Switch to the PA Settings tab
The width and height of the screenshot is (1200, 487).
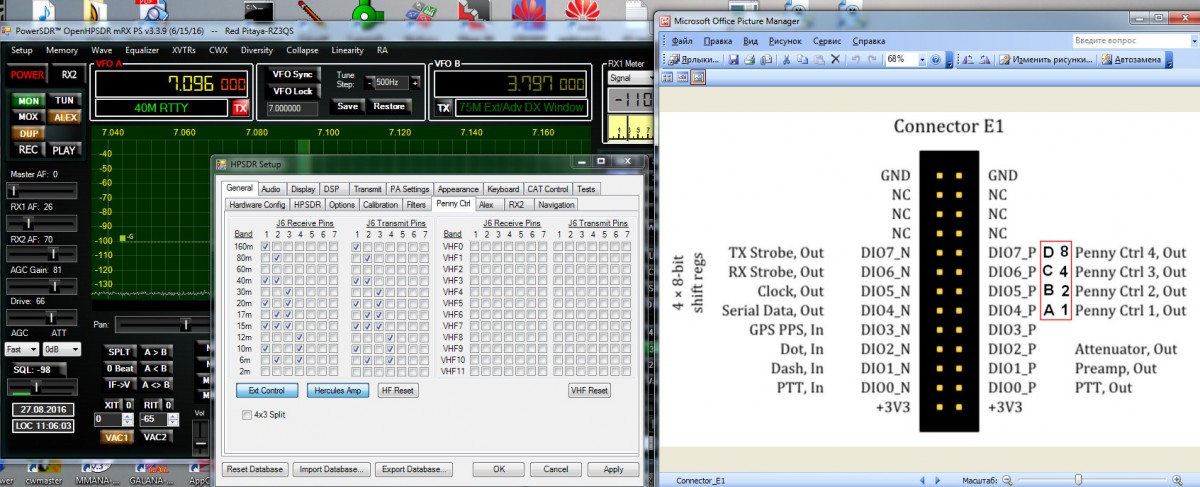click(x=409, y=188)
